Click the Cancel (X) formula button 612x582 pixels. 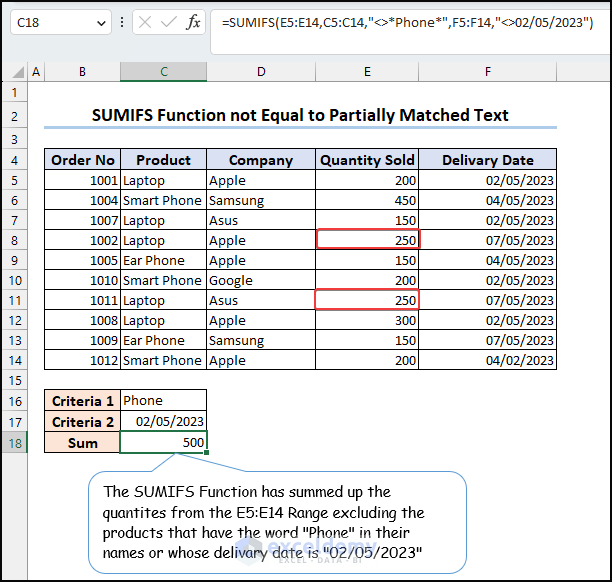pyautogui.click(x=145, y=22)
